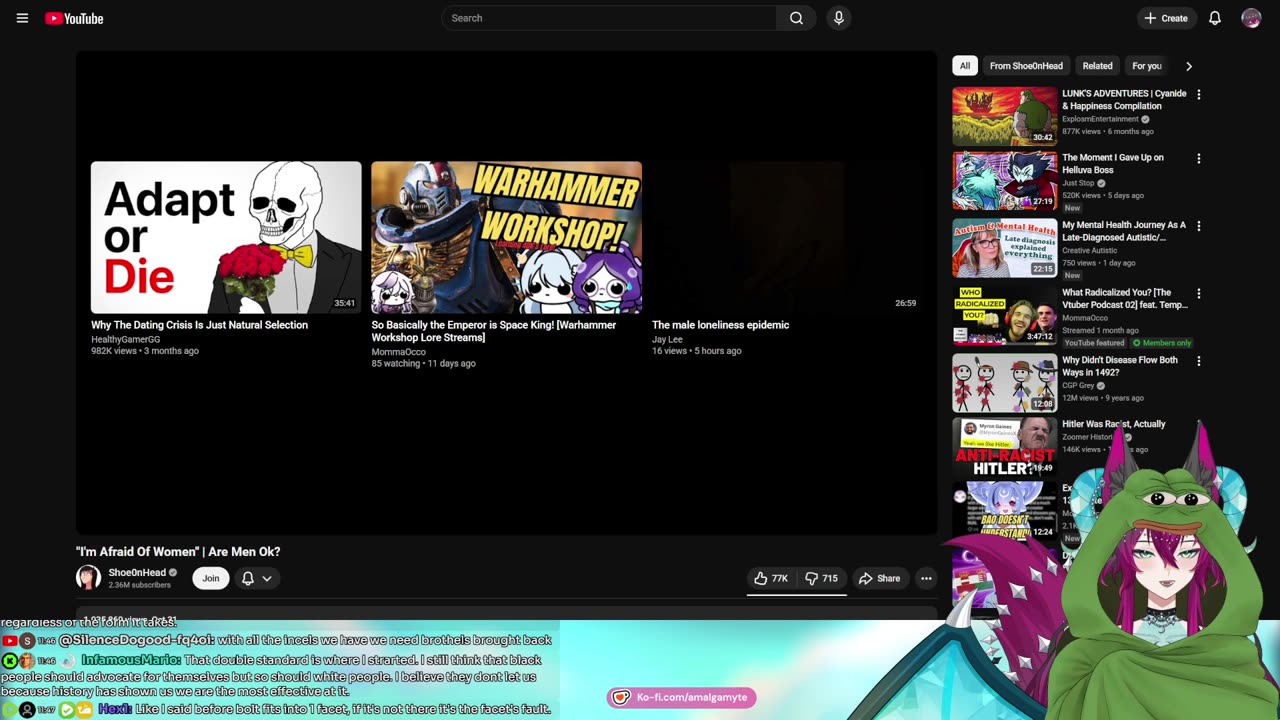1280x720 pixels.
Task: Click the Create button
Action: click(x=1166, y=18)
